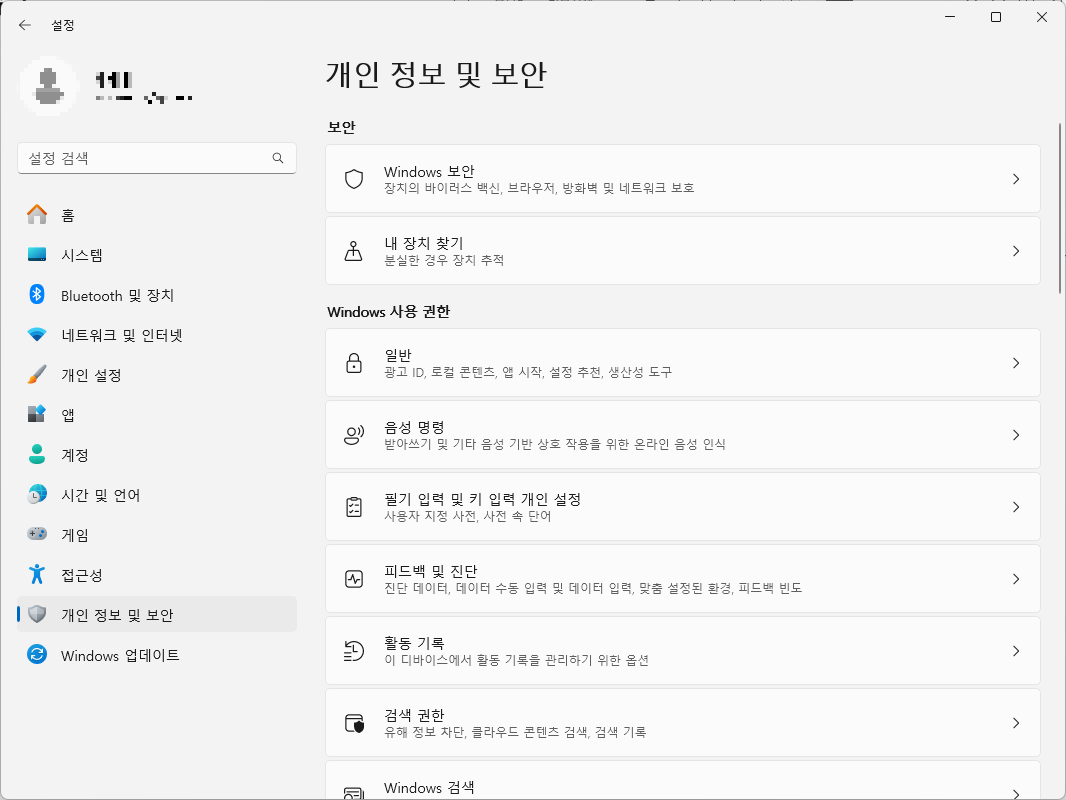This screenshot has height=800, width=1066.
Task: Click the 일반 padlock icon
Action: pyautogui.click(x=354, y=363)
